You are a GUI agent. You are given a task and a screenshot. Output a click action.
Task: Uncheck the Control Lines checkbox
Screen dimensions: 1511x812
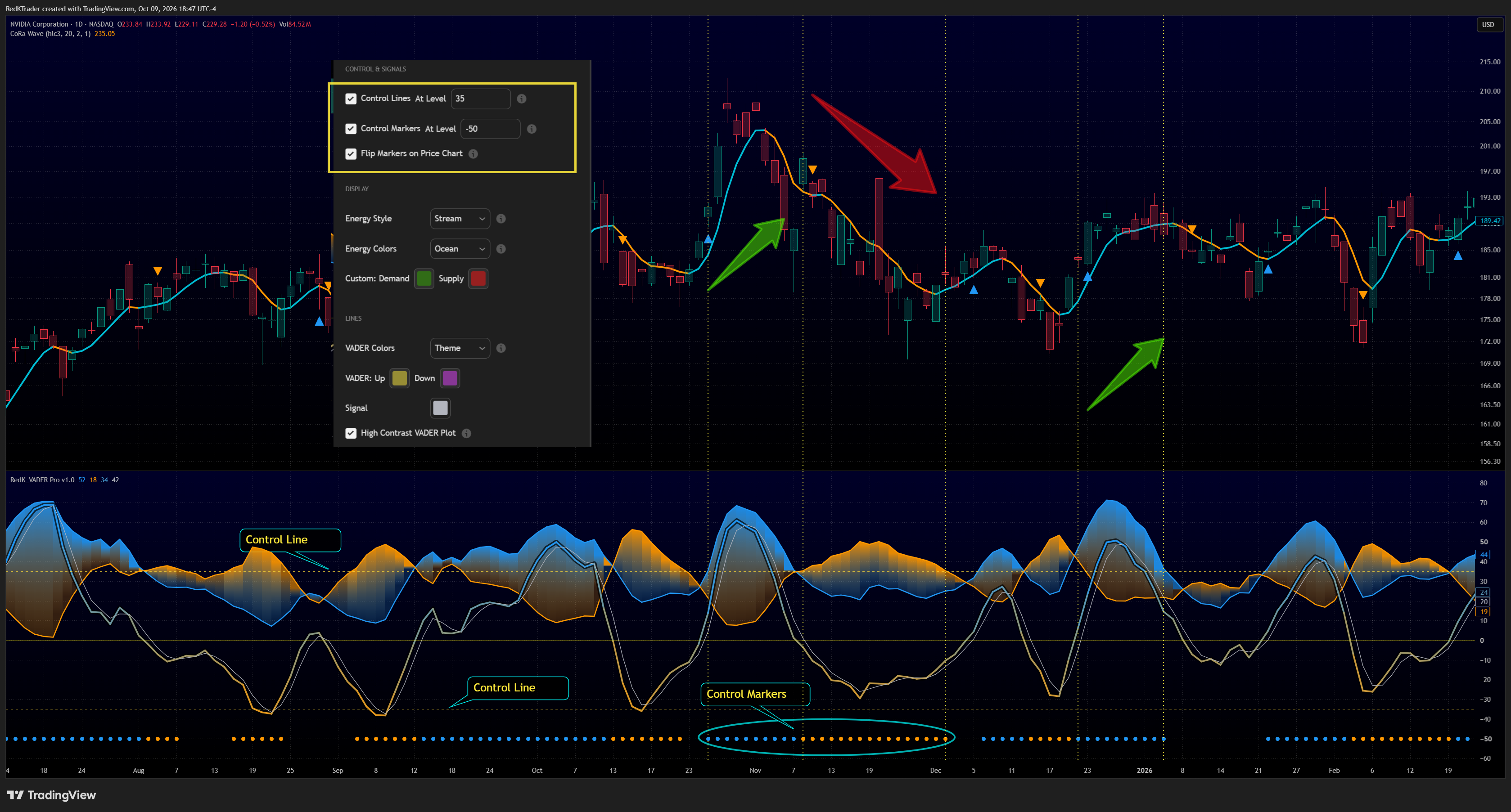tap(351, 99)
